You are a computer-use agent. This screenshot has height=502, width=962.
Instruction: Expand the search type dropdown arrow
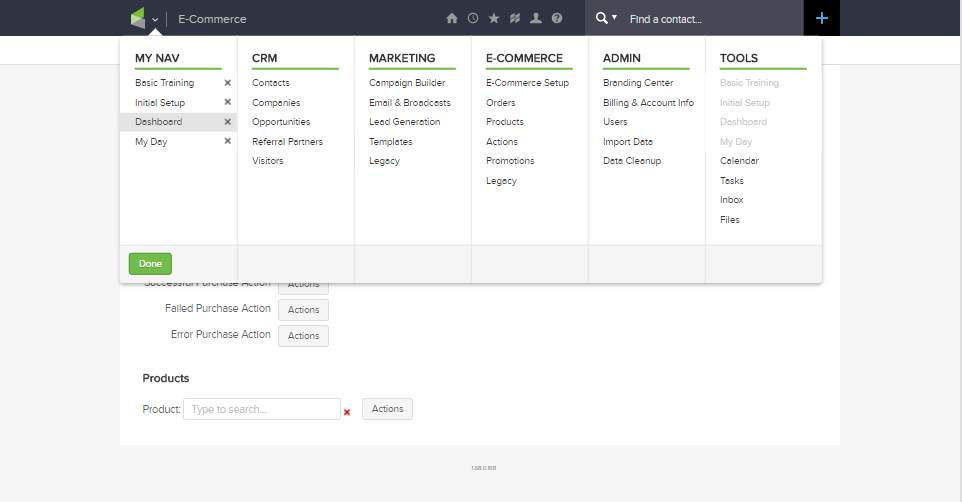[x=614, y=18]
